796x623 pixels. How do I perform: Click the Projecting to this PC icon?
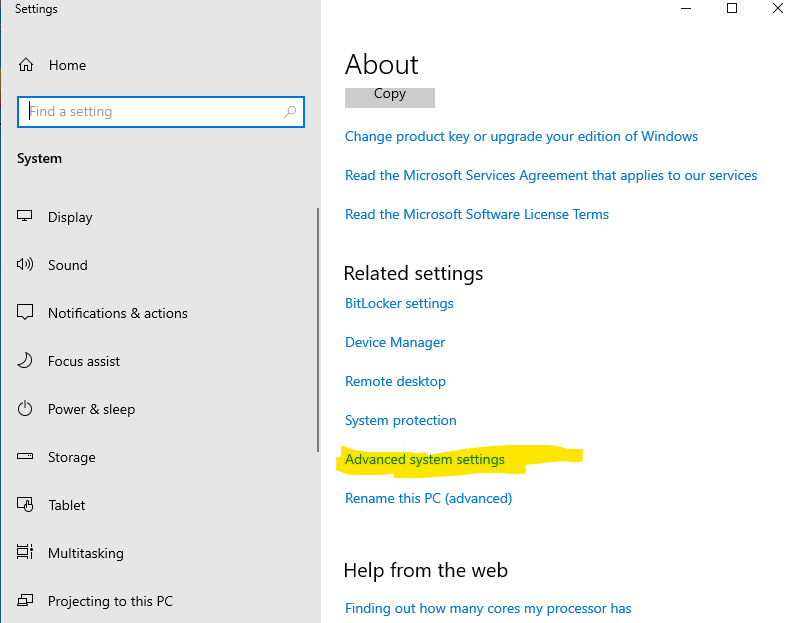(25, 601)
